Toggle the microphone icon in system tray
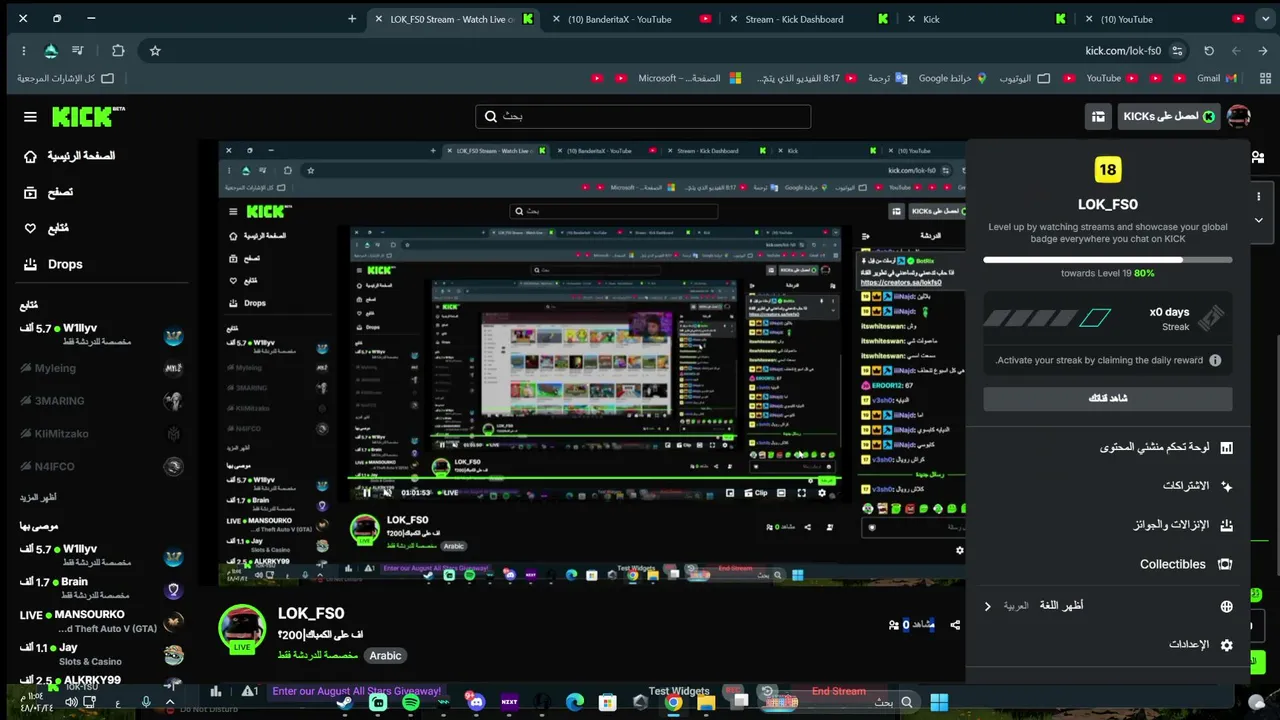Viewport: 1280px width, 720px height. [146, 702]
